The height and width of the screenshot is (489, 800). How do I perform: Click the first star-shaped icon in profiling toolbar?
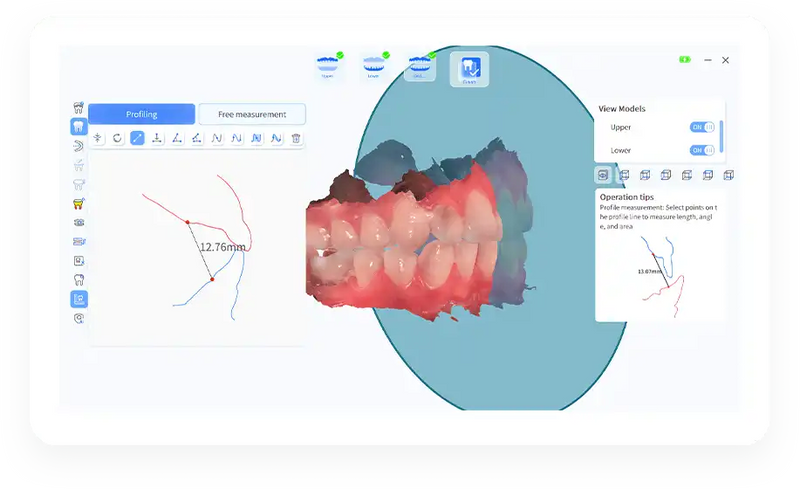coord(97,138)
